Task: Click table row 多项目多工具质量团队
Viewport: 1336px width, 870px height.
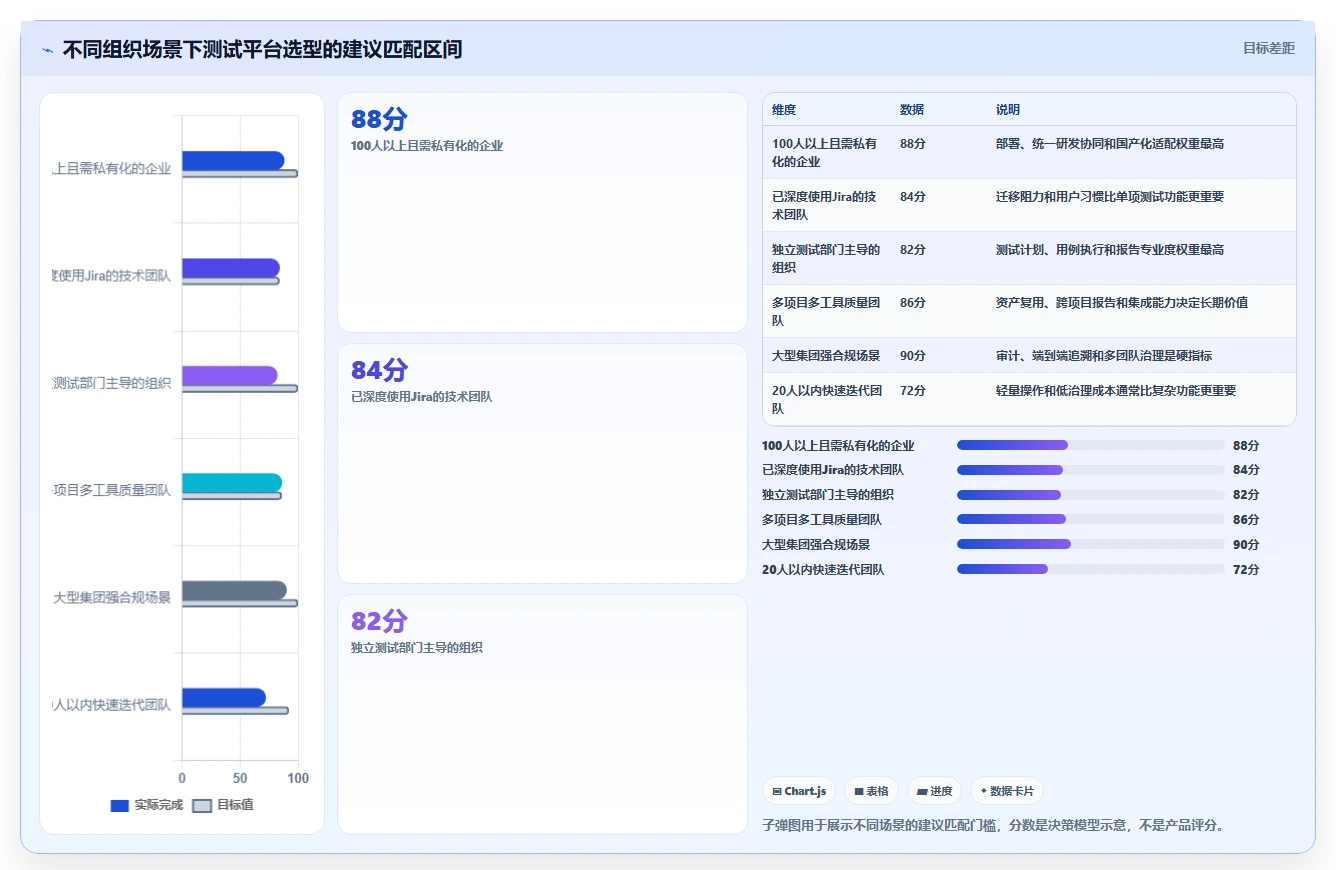Action: [x=1029, y=311]
